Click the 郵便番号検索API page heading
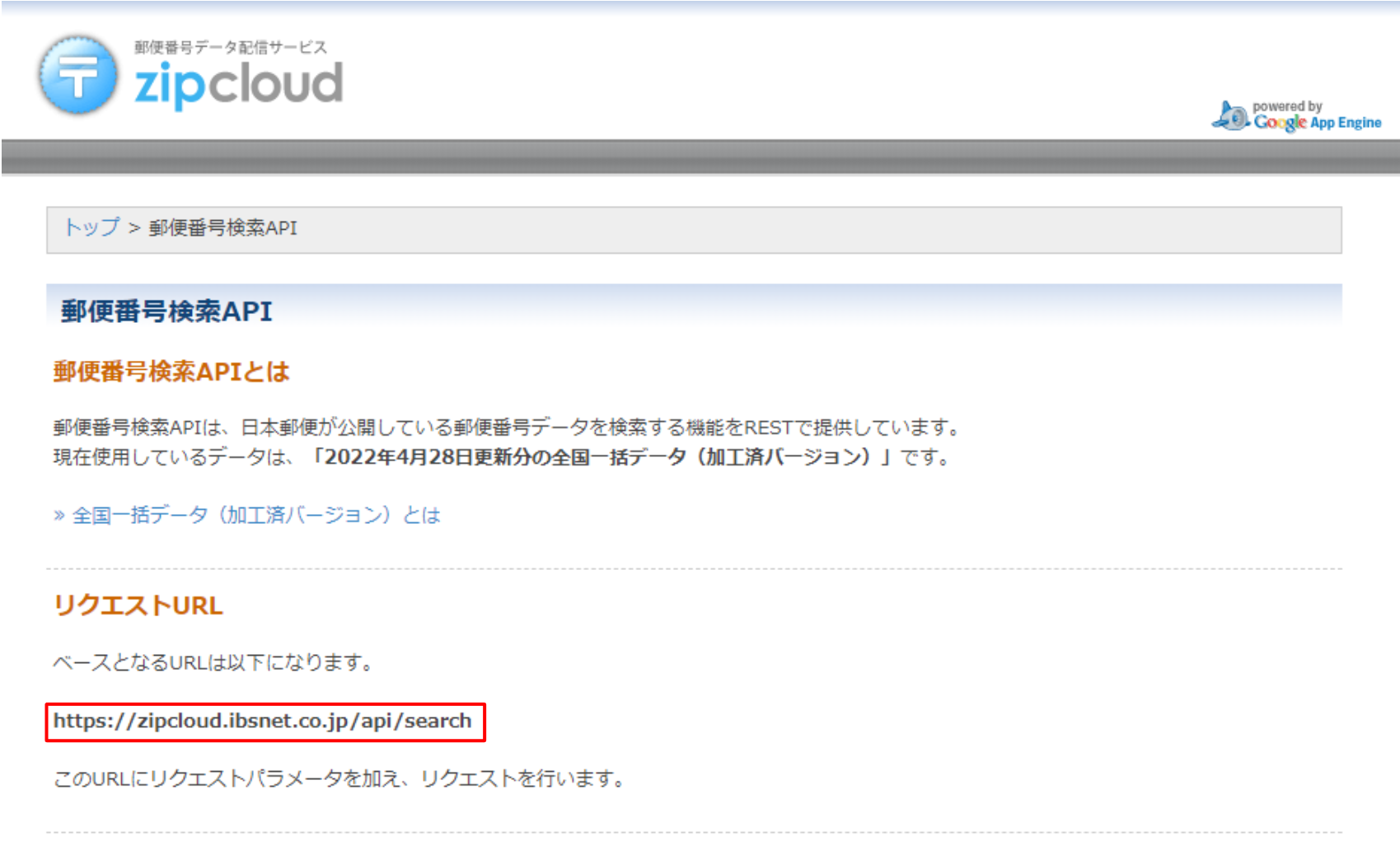 pos(166,311)
